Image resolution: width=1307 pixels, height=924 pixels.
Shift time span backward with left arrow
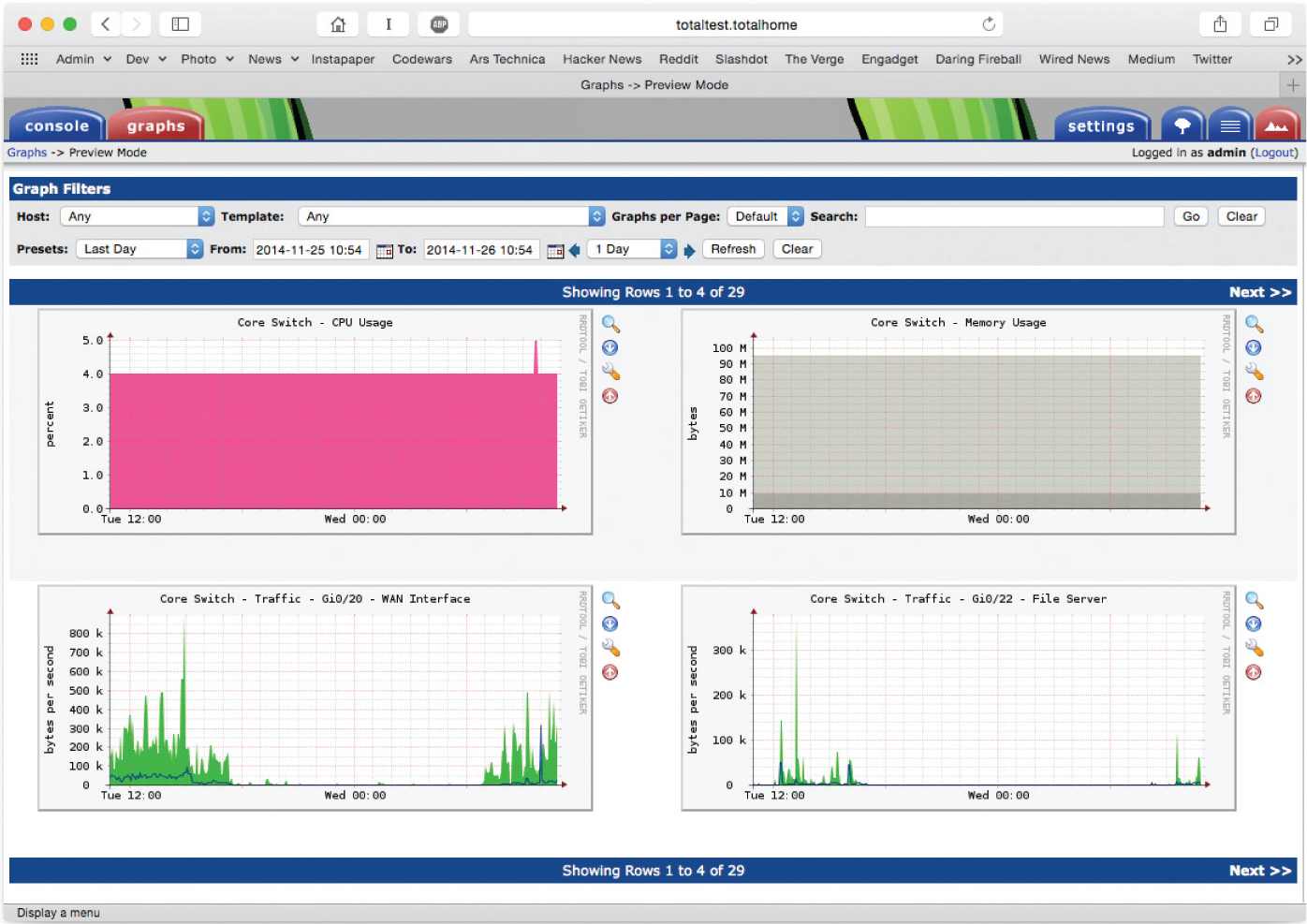pyautogui.click(x=575, y=250)
